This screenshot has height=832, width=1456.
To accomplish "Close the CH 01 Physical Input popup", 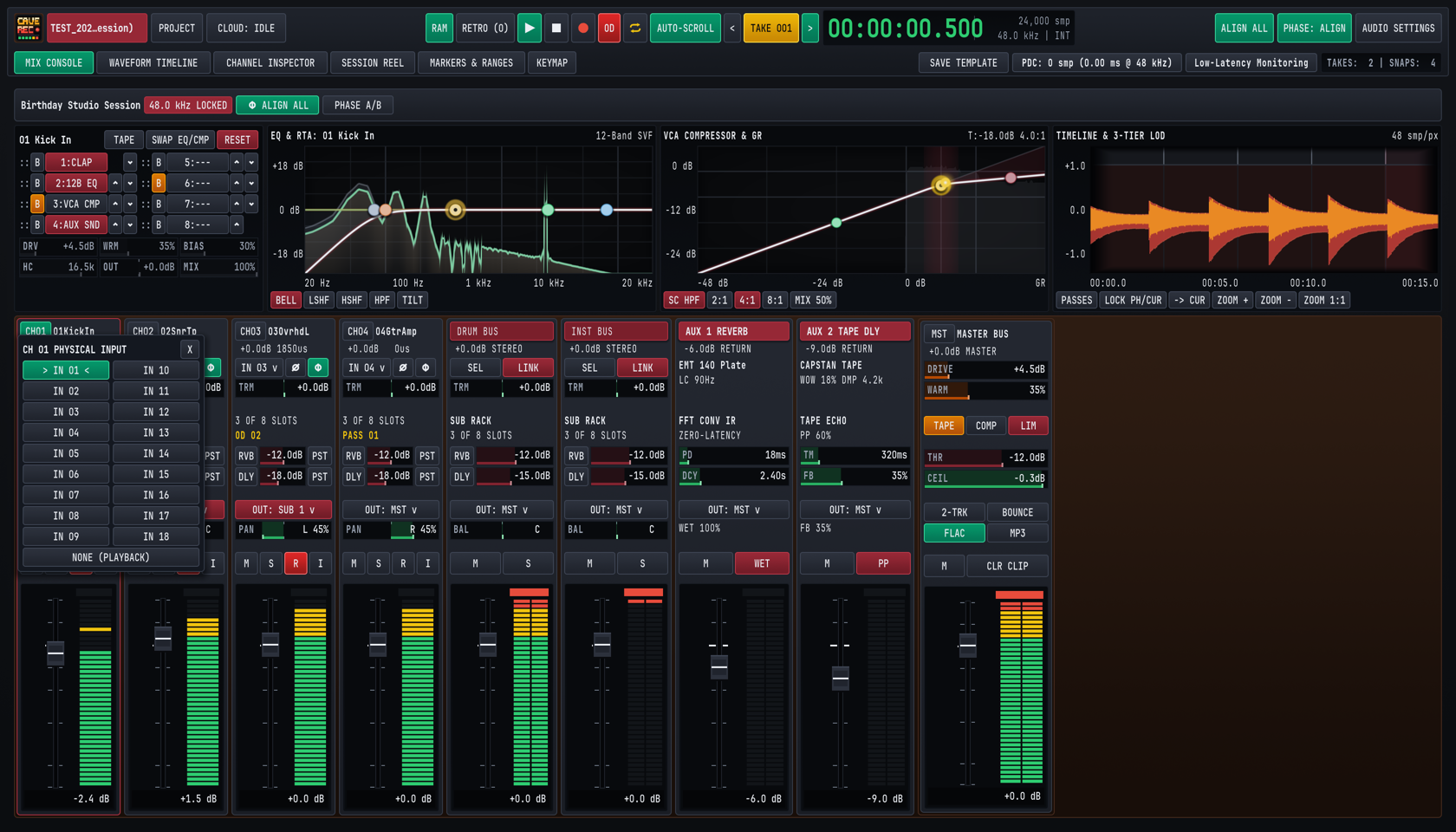I will [190, 349].
